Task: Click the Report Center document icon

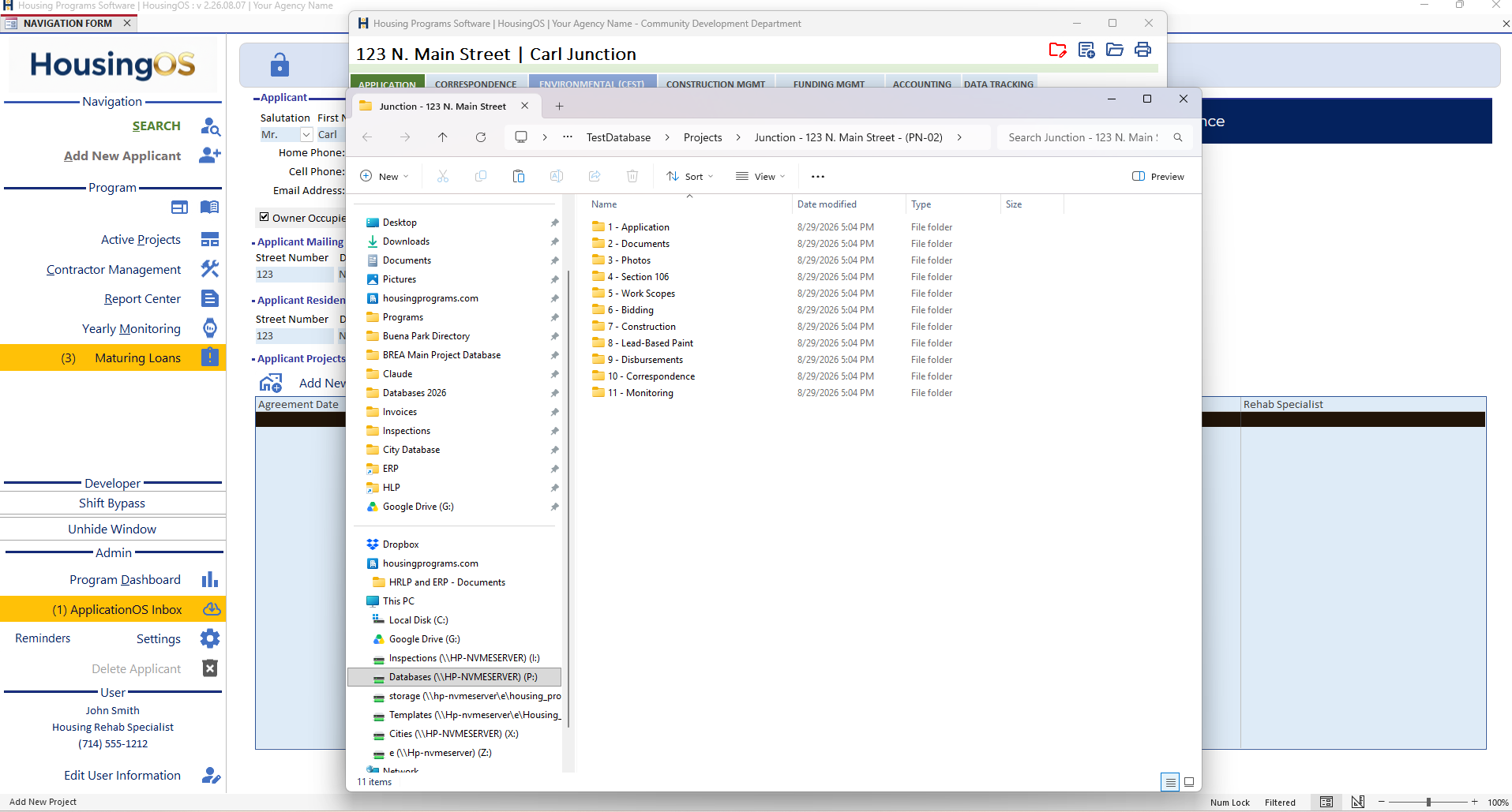Action: click(x=210, y=298)
